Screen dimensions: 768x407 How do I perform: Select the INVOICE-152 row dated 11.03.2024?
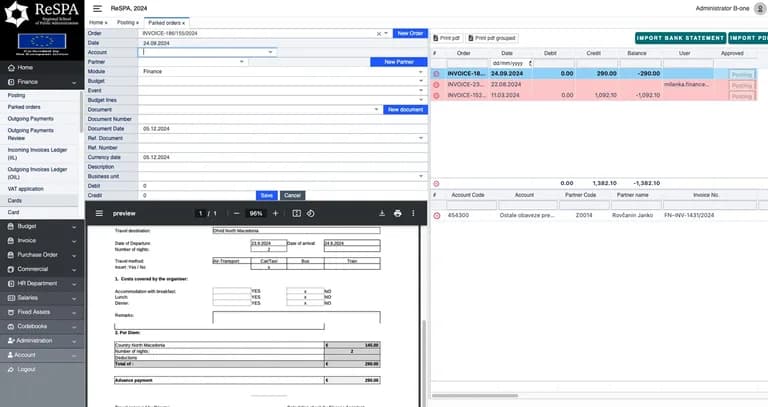[593, 96]
